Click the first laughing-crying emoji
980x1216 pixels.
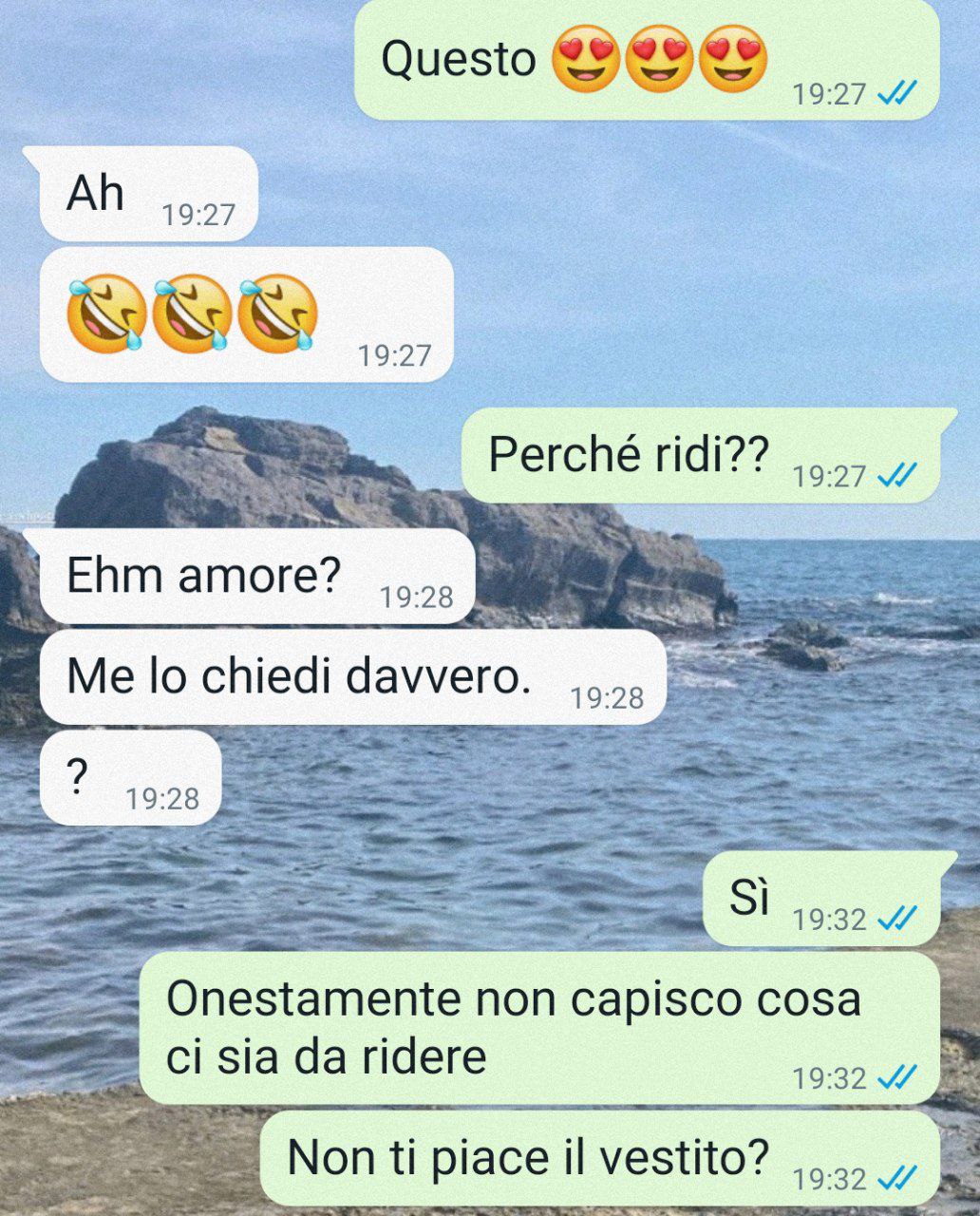click(x=106, y=313)
